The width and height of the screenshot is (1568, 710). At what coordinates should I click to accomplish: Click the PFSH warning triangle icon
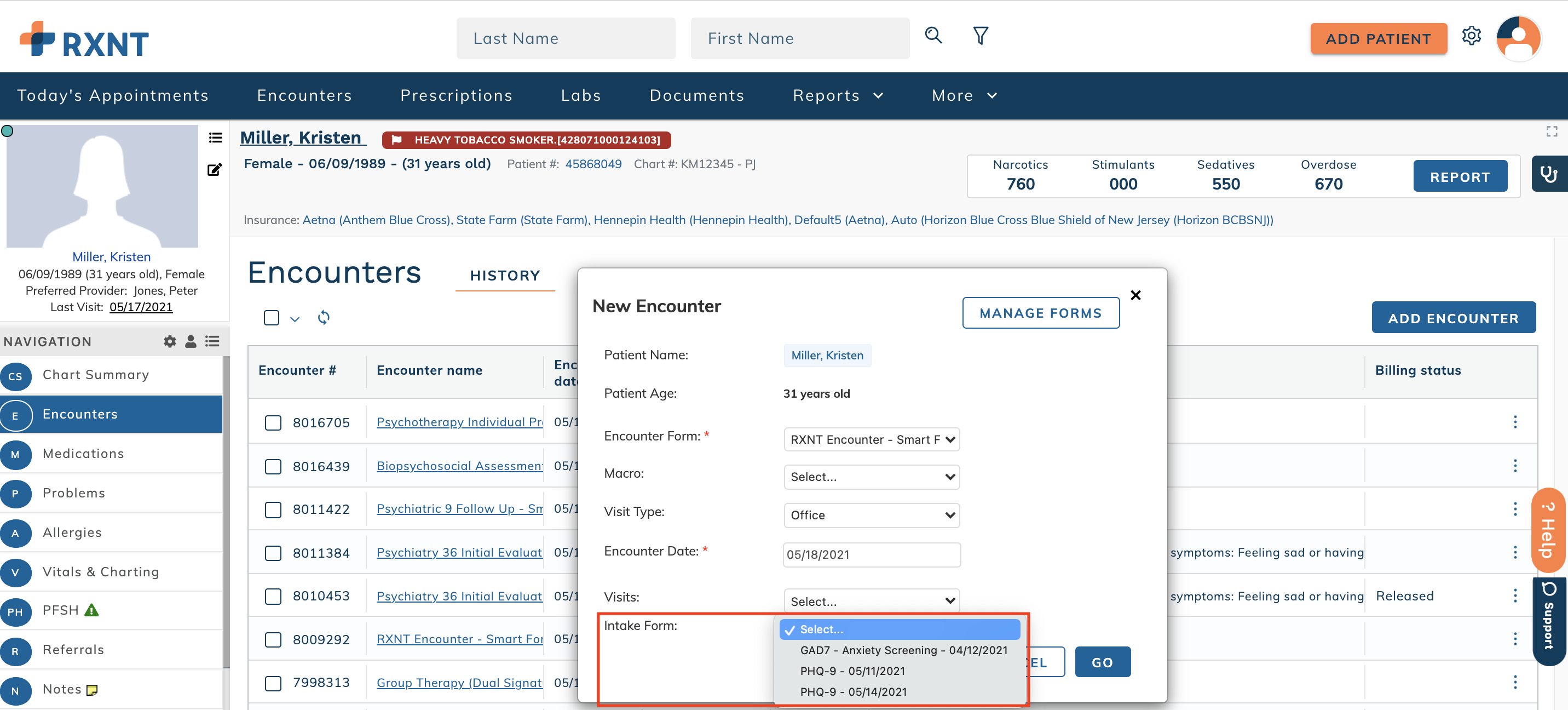[x=91, y=610]
